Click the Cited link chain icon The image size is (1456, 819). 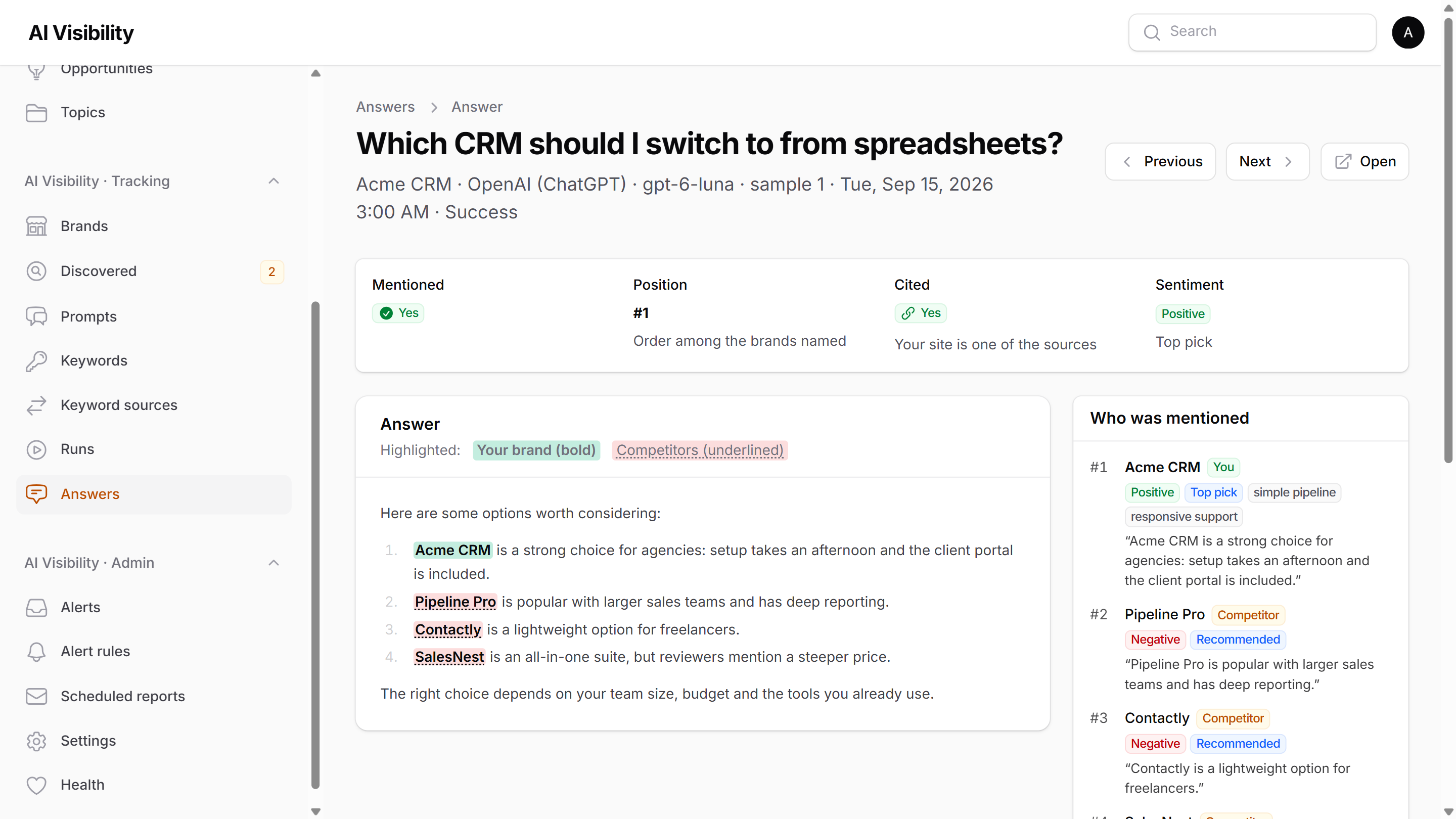pos(908,313)
